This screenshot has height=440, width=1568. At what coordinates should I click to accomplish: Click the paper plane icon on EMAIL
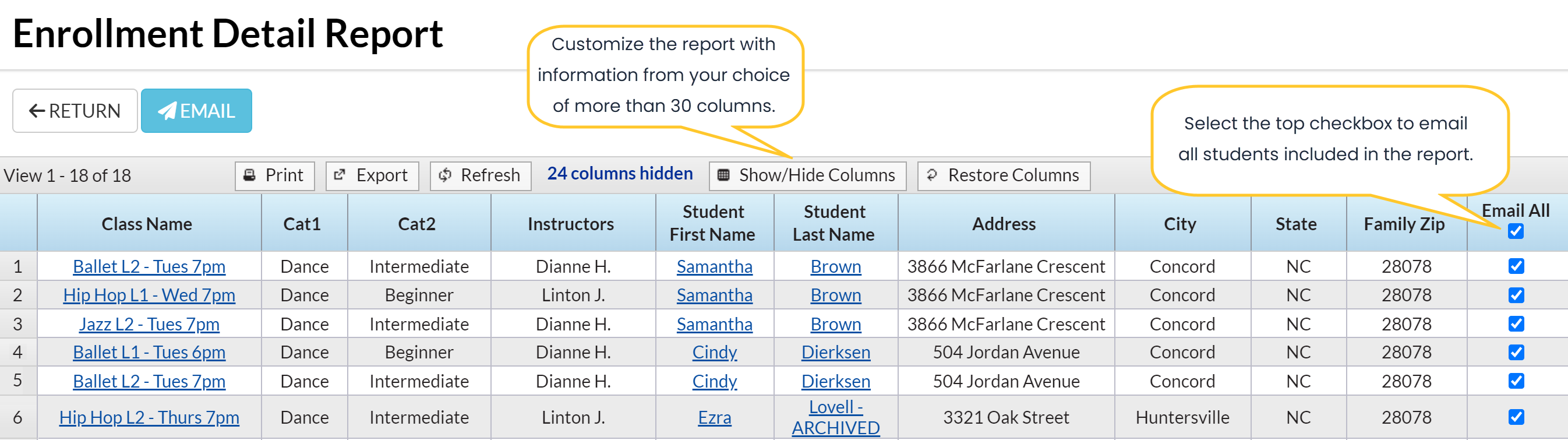167,111
